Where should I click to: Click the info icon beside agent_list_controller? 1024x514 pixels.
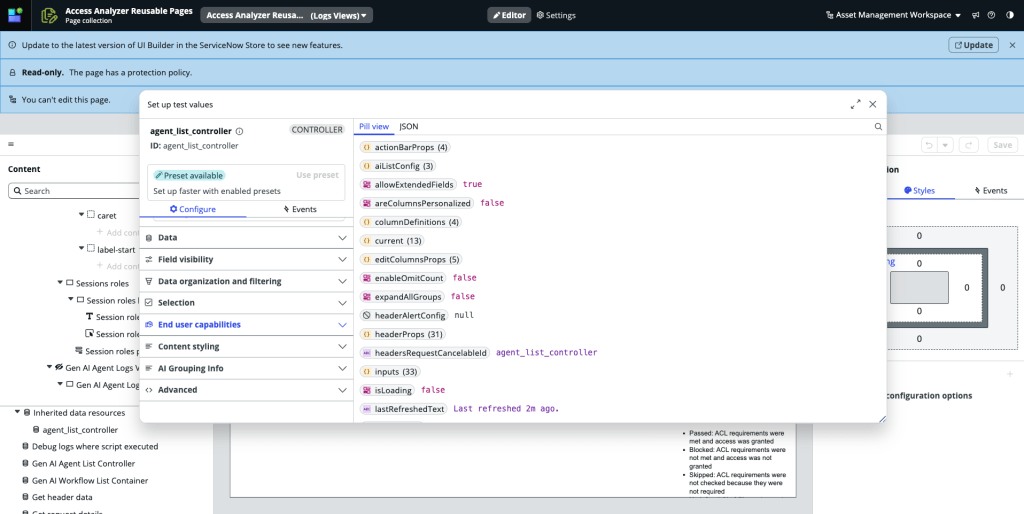(240, 131)
